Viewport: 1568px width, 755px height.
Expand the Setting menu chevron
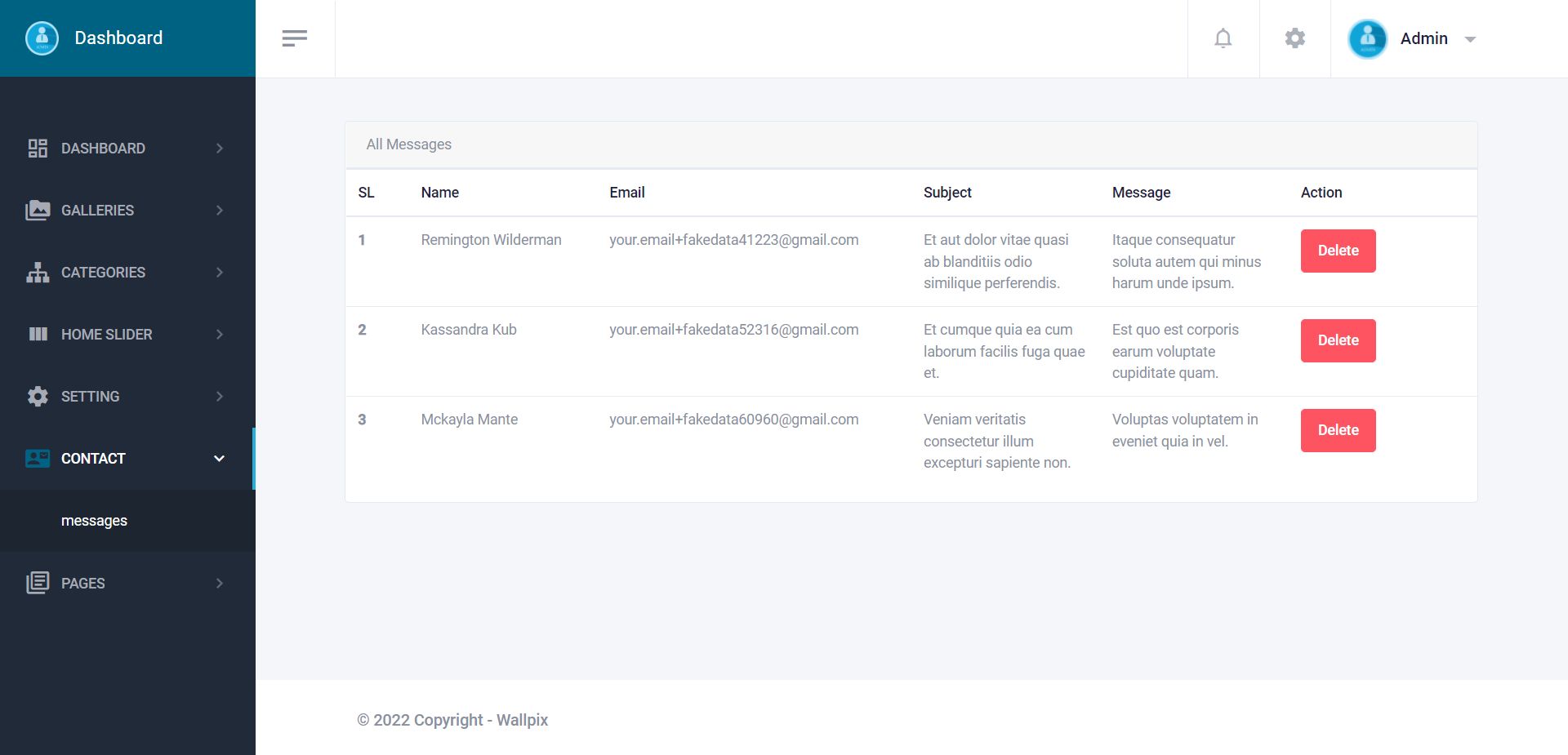[x=220, y=397]
